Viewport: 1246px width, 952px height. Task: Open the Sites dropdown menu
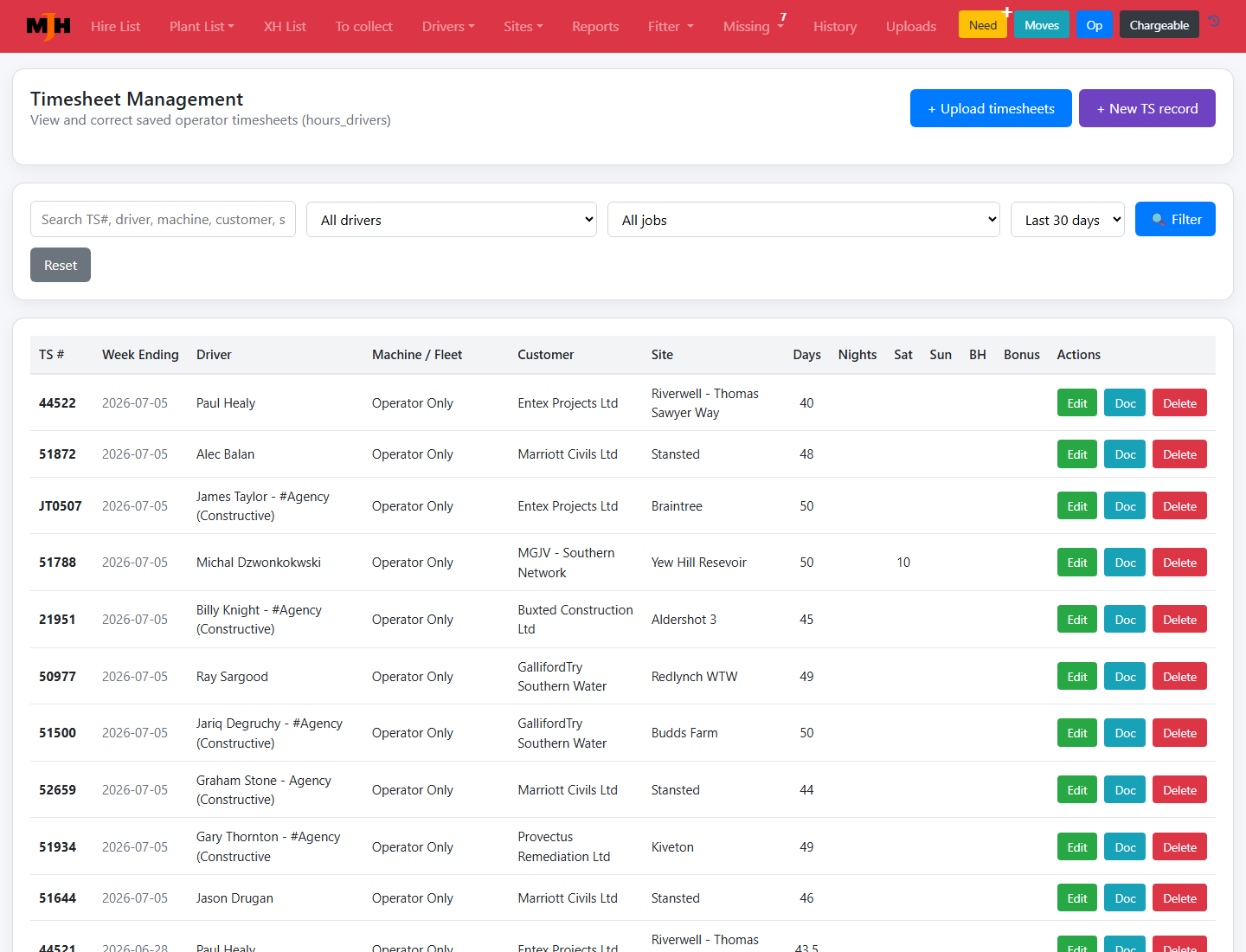[523, 26]
